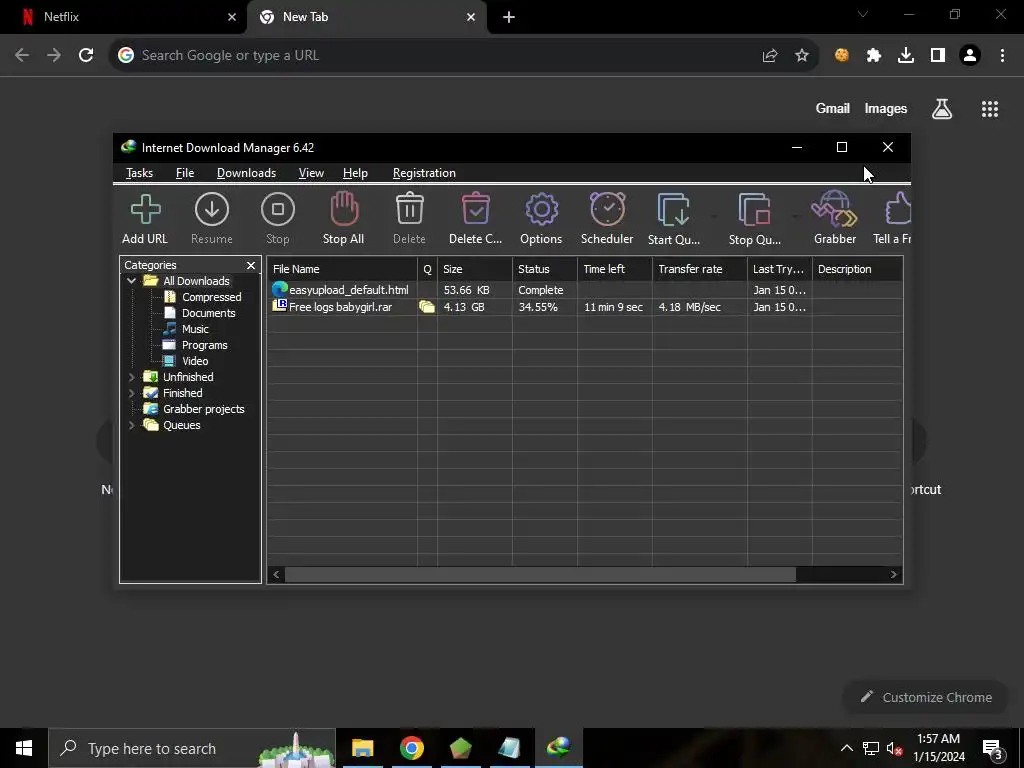Expand the Unfinished category arrow
The image size is (1024, 768).
click(132, 377)
